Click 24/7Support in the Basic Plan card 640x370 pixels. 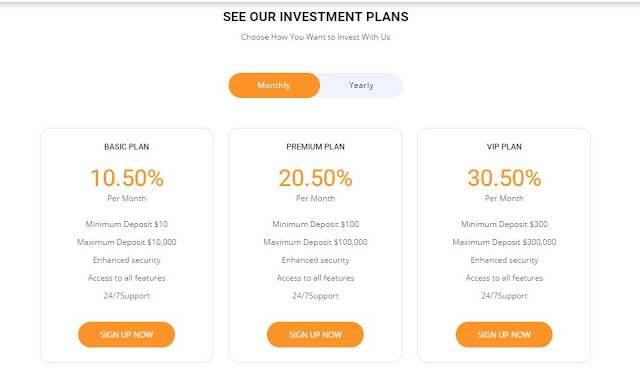click(x=127, y=296)
